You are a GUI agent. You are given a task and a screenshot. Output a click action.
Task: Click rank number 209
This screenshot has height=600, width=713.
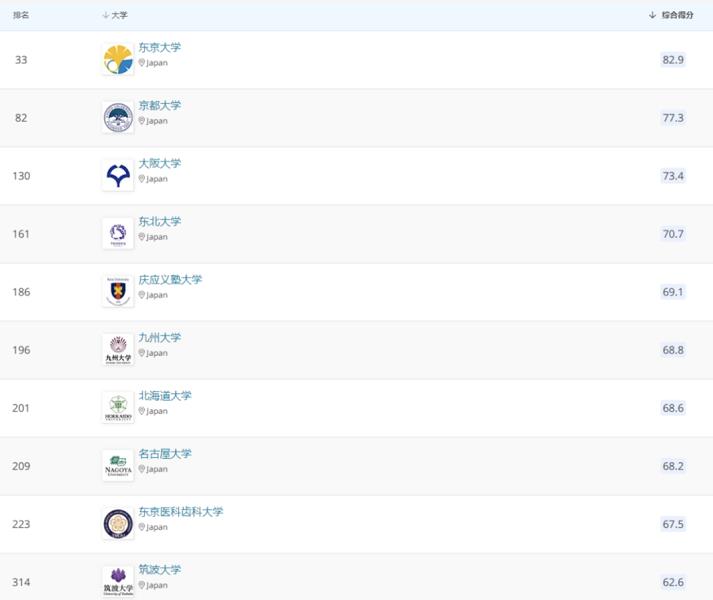[x=21, y=466]
